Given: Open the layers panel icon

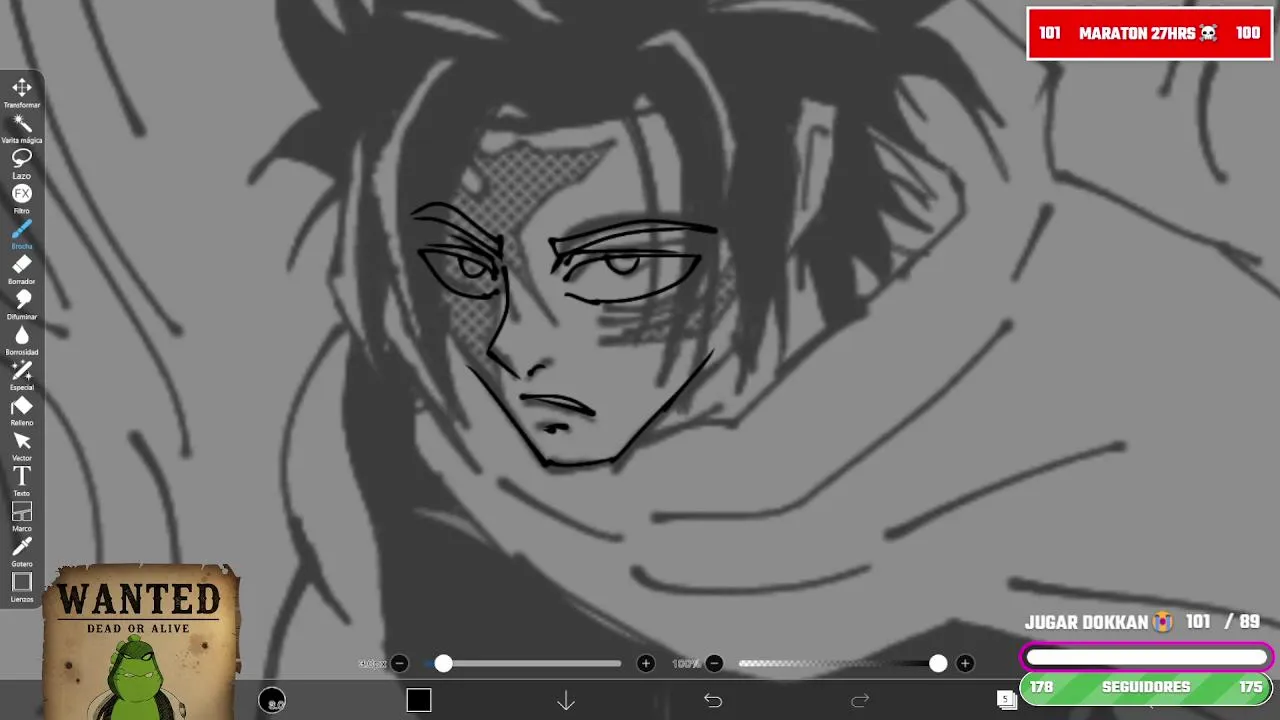Looking at the screenshot, I should [x=1006, y=700].
